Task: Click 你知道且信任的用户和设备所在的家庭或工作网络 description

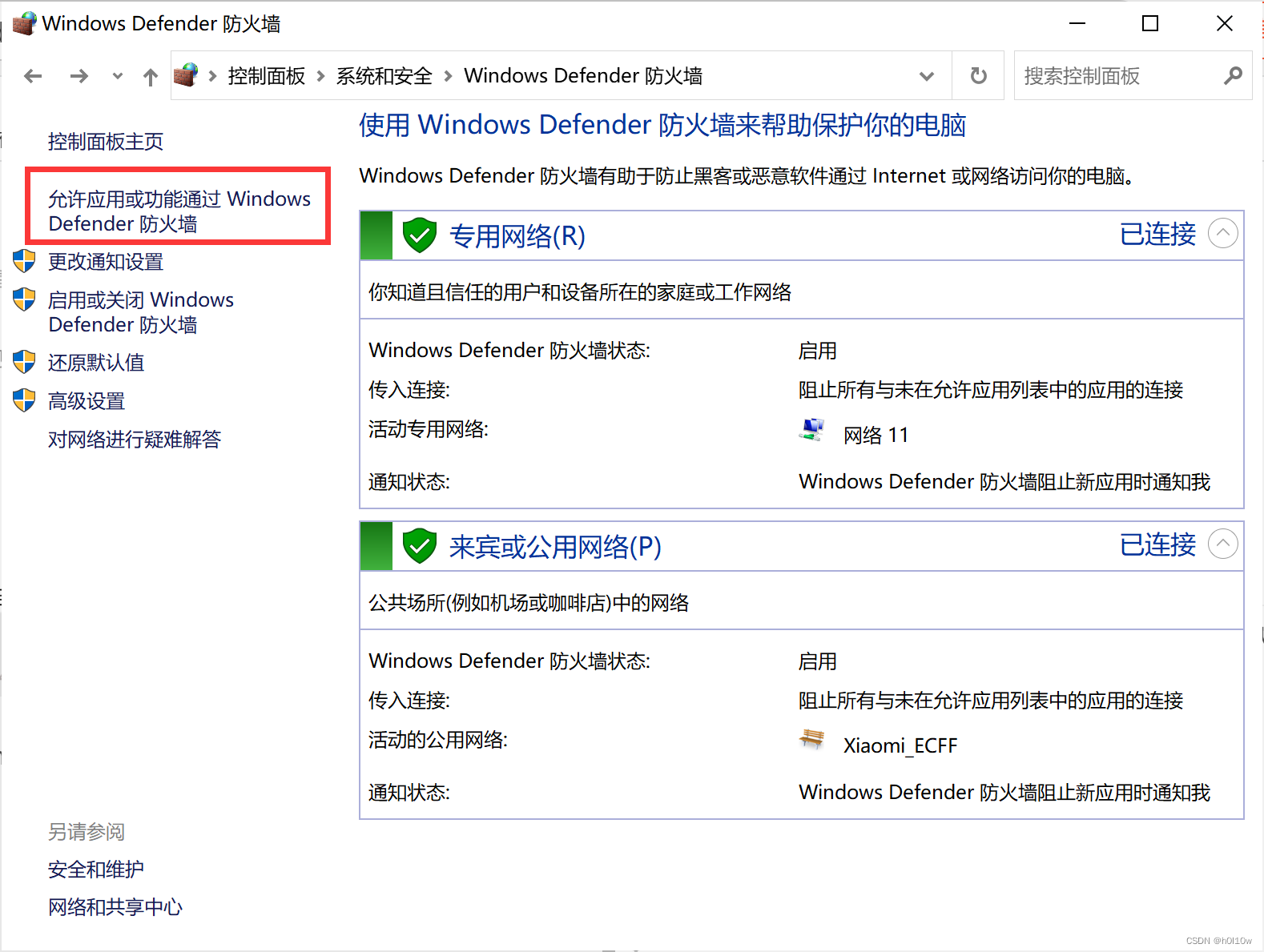Action: pos(580,292)
